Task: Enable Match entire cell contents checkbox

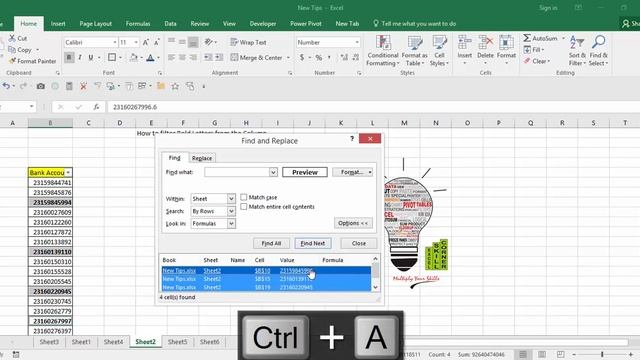Action: (244, 207)
